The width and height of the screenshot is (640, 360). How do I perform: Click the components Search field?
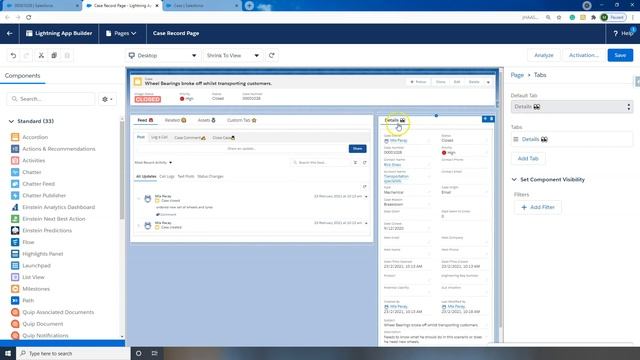click(x=51, y=99)
